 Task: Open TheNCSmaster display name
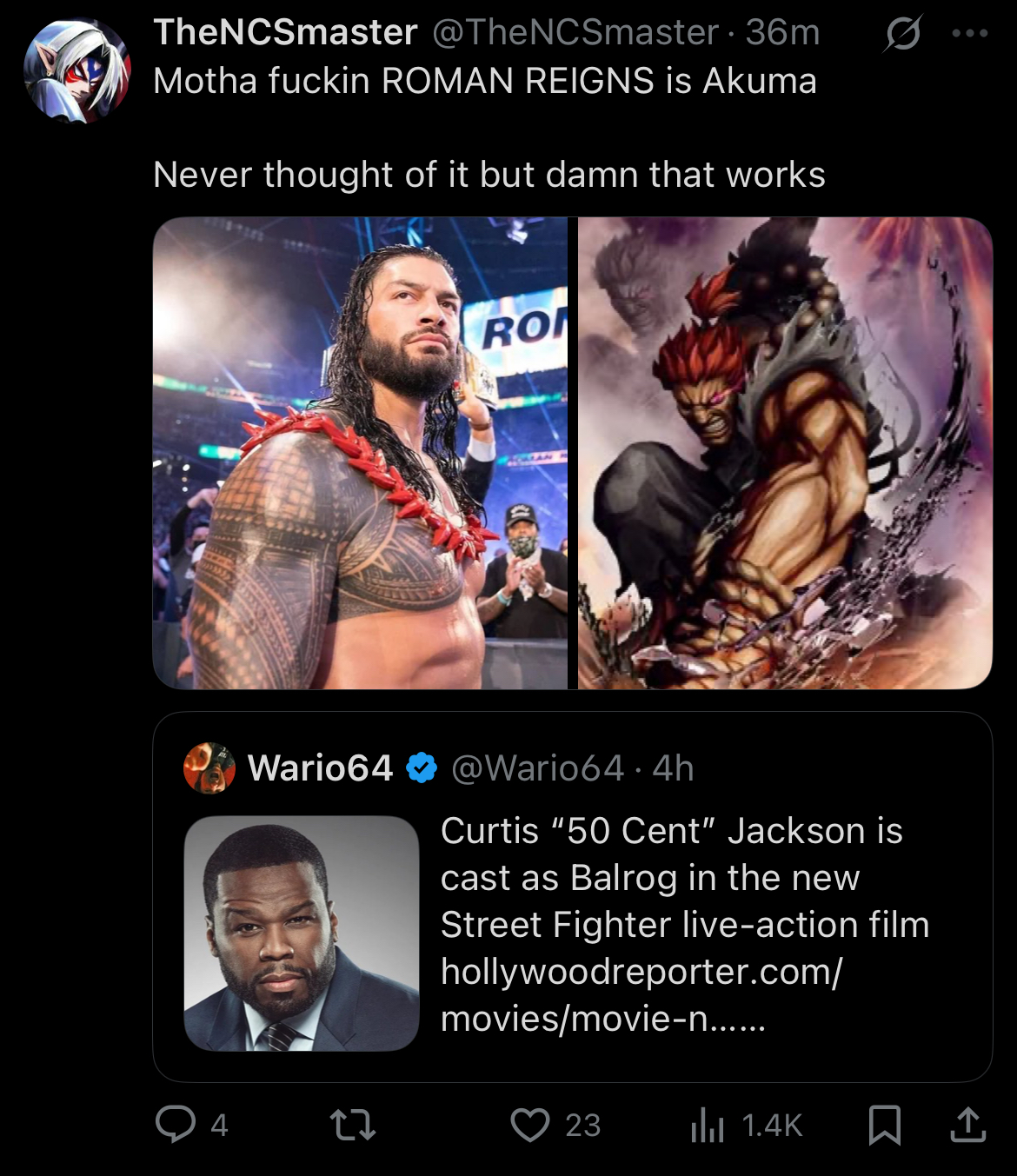285,33
